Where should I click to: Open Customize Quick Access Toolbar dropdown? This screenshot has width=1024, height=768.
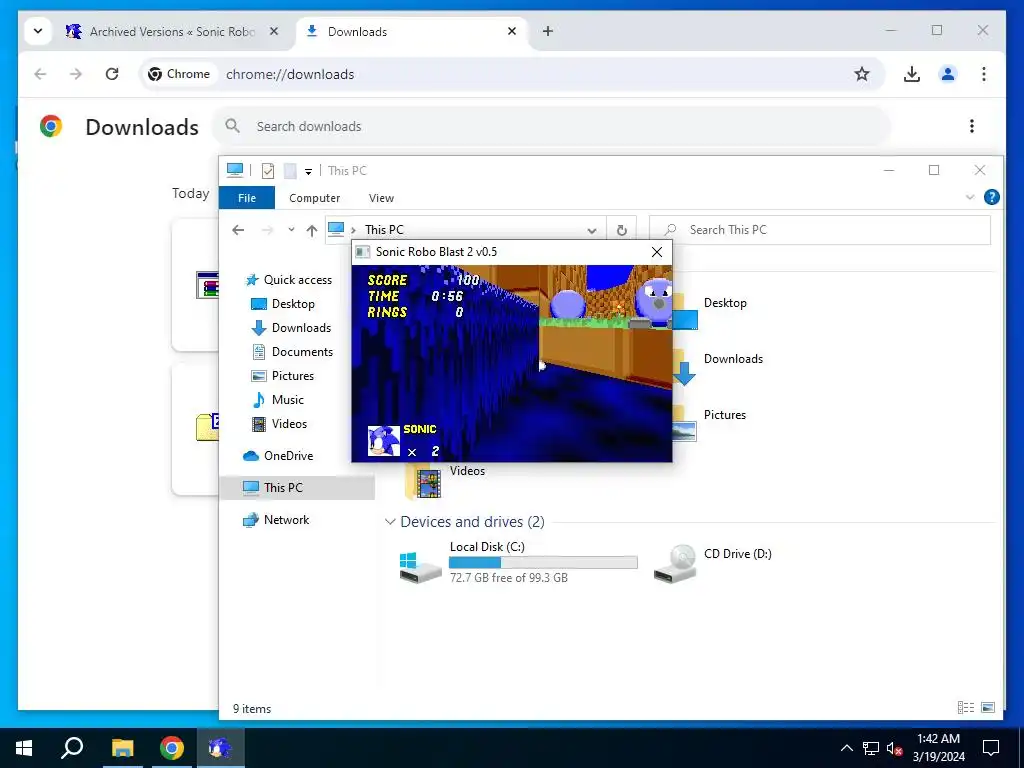click(308, 172)
